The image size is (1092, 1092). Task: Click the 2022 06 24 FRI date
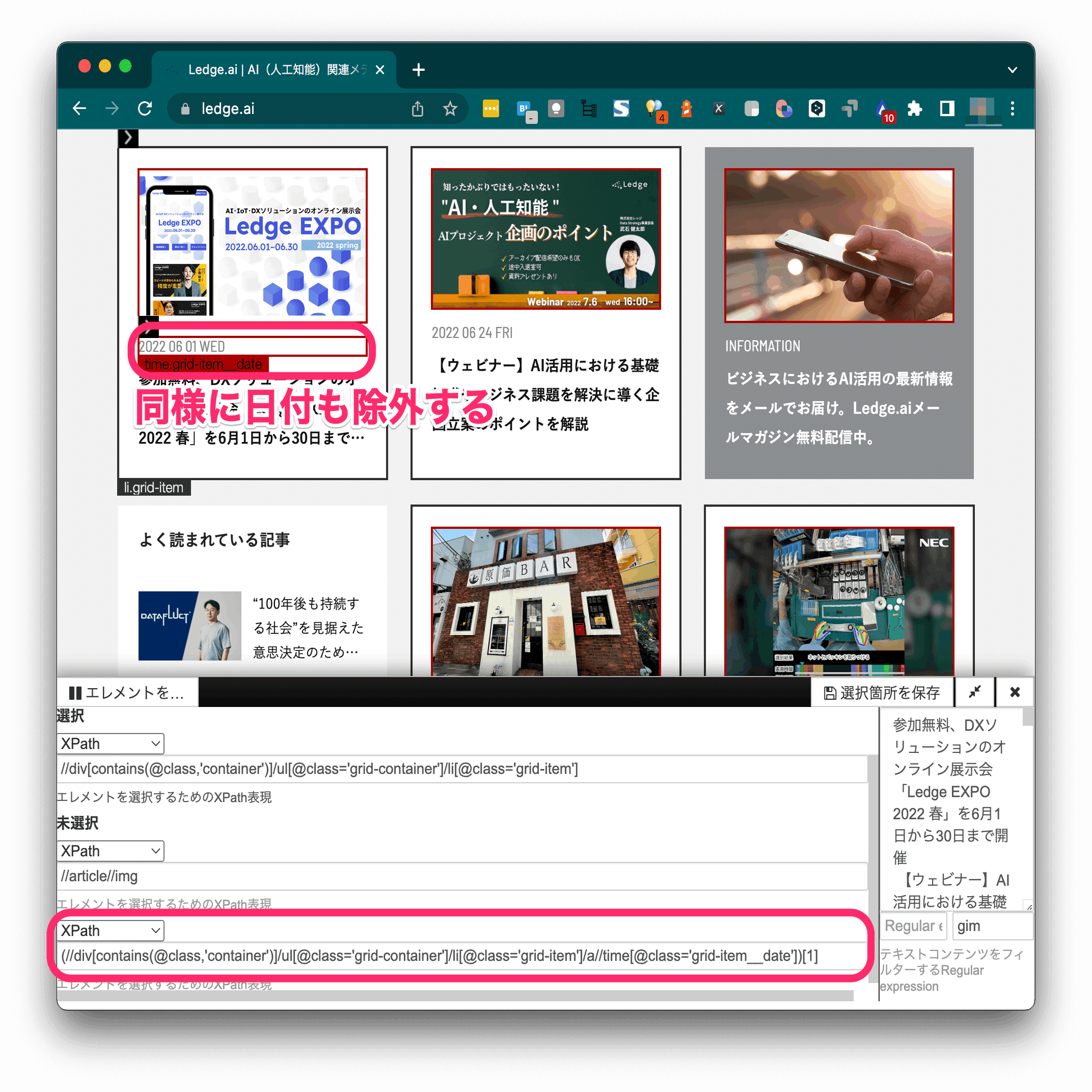click(472, 333)
